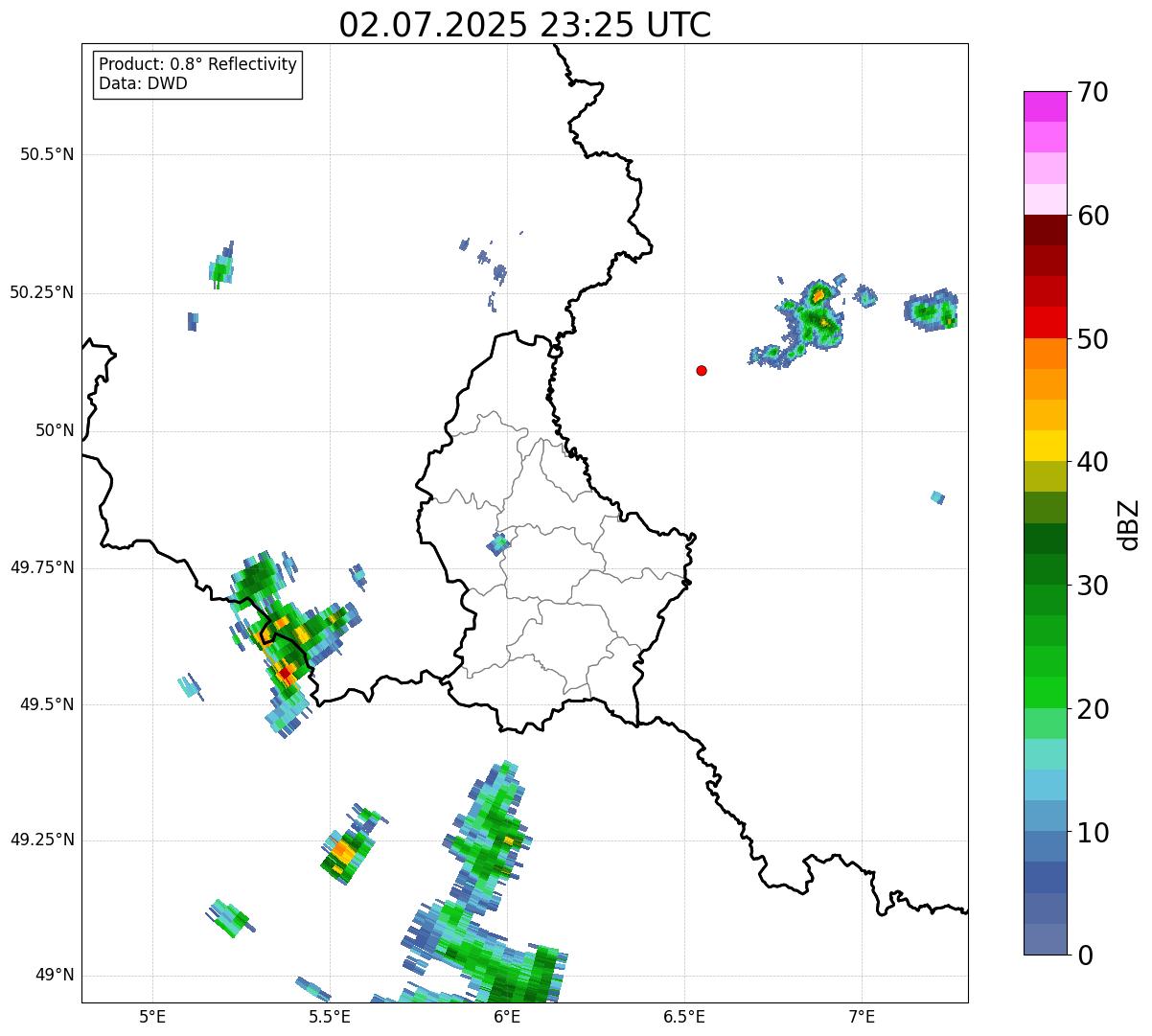Viewport: 1152px width, 1036px height.
Task: Click 'Product: 0.8° Reflectivity' label
Action: pyautogui.click(x=198, y=64)
